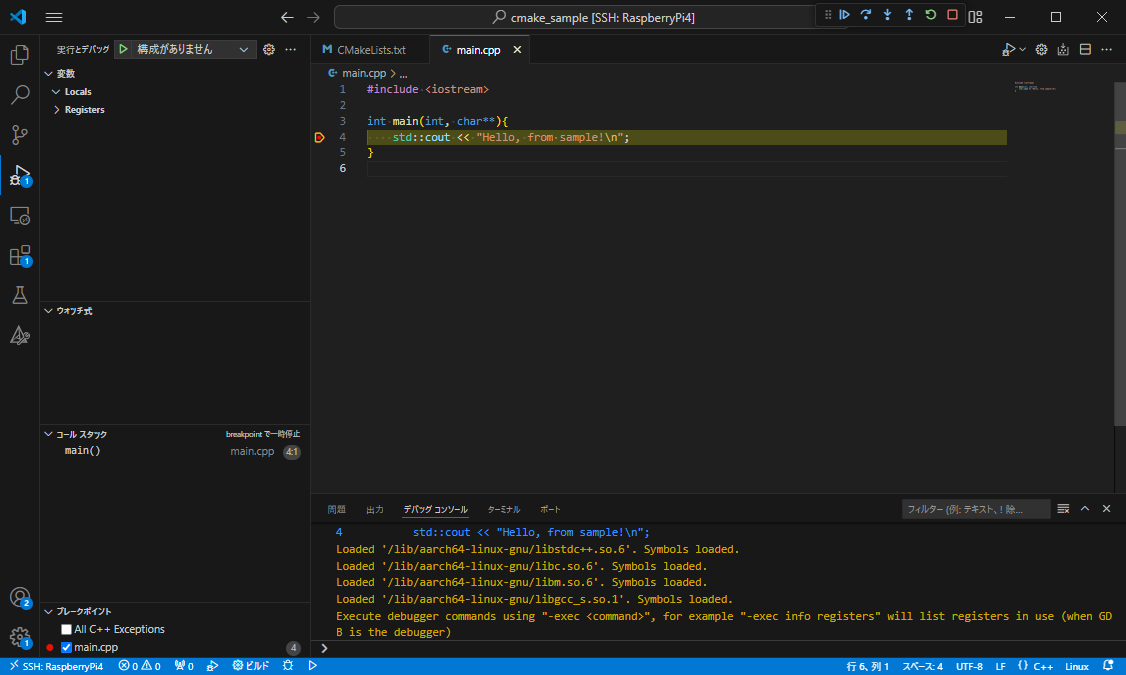Switch to the 出力 panel tab
Viewport: 1126px width, 675px height.
point(375,509)
